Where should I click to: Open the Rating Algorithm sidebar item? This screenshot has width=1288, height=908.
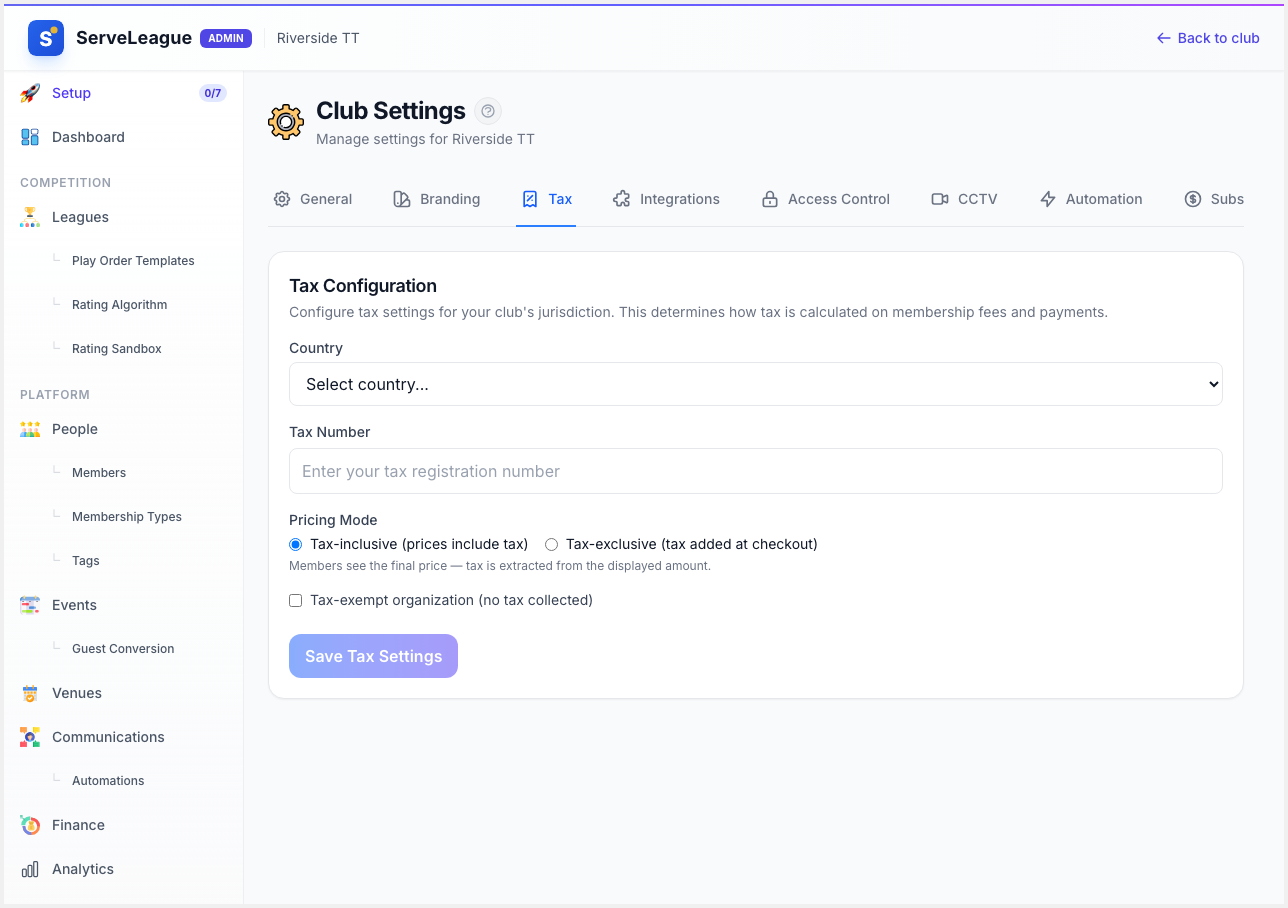119,305
